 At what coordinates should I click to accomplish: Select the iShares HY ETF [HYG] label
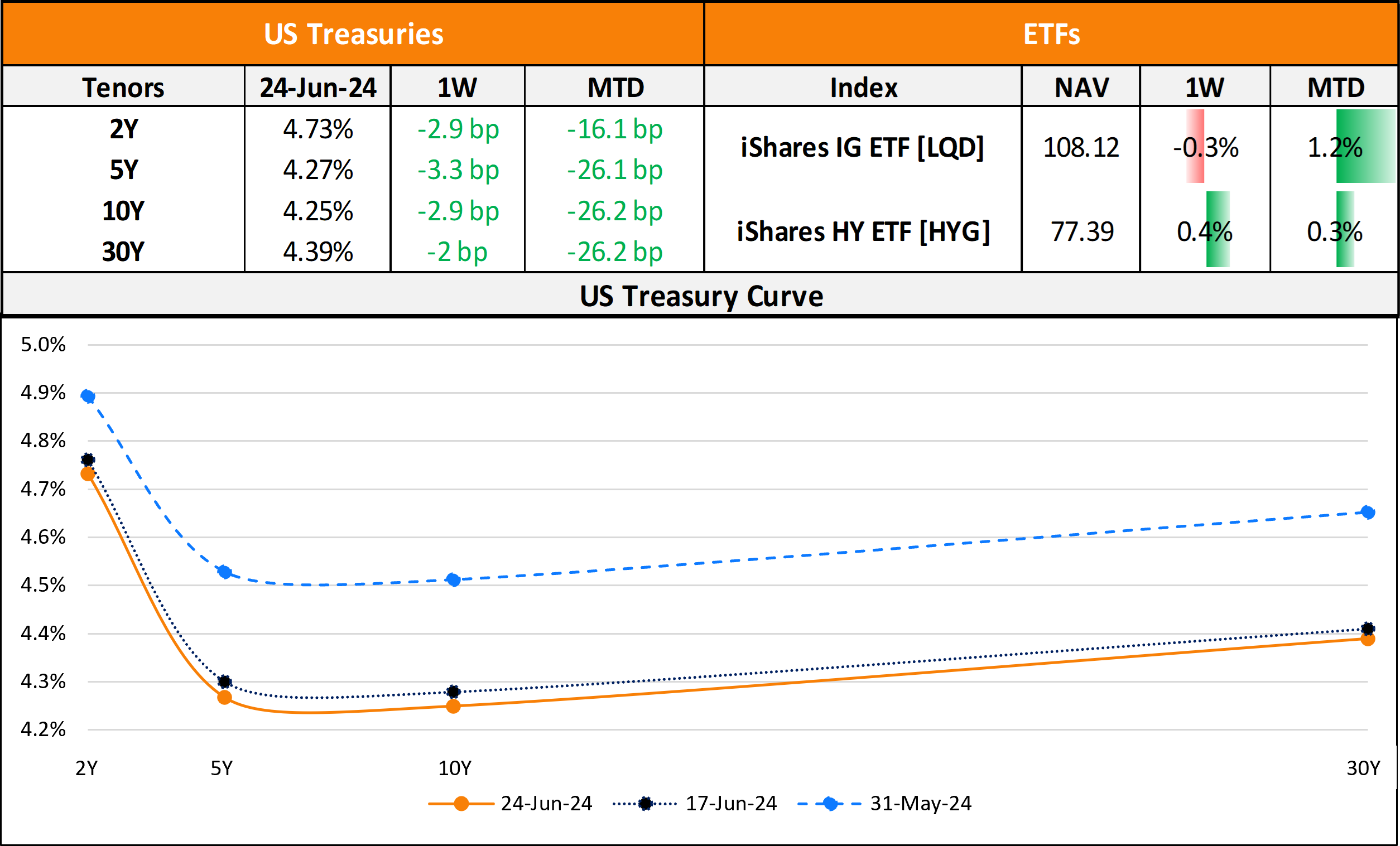863,231
